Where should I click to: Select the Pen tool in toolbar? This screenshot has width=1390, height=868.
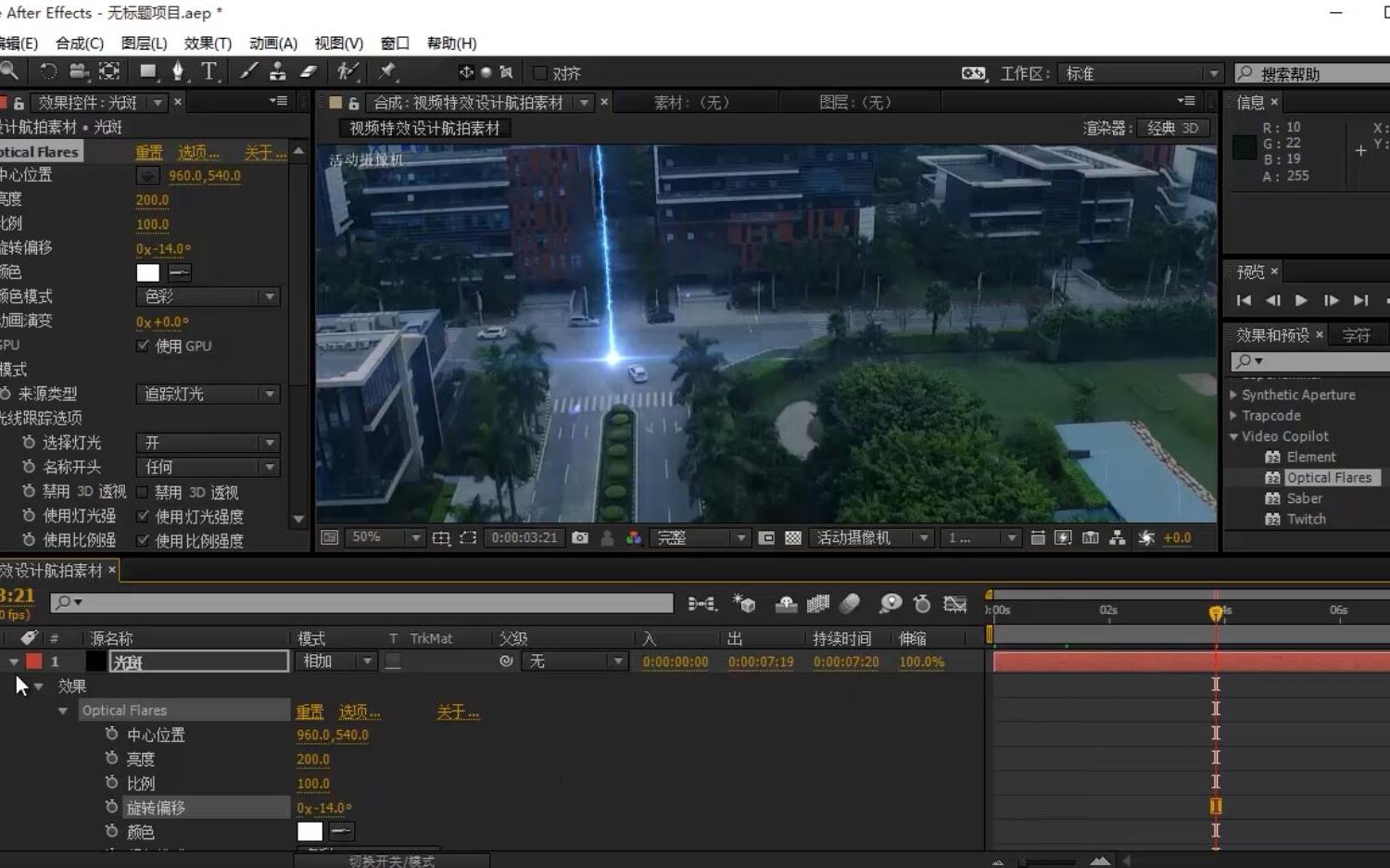[x=178, y=72]
